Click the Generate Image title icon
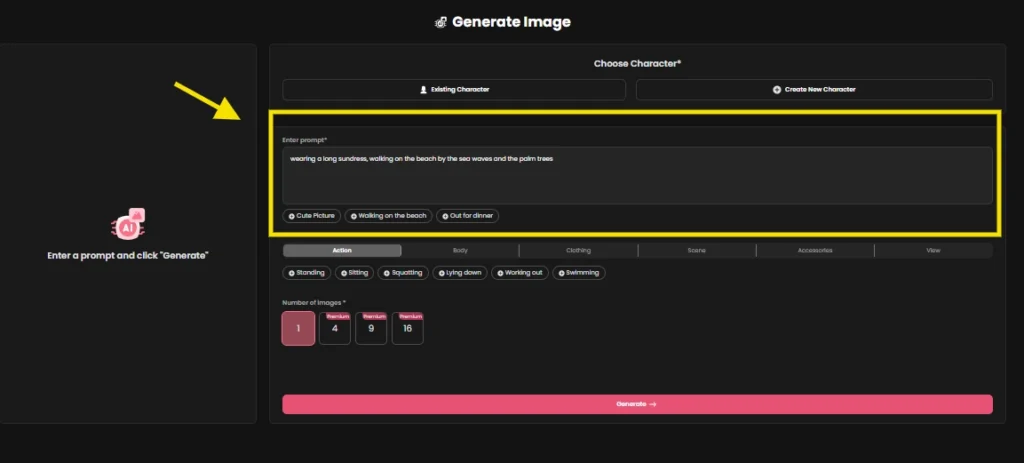The height and width of the screenshot is (463, 1024). [x=441, y=23]
